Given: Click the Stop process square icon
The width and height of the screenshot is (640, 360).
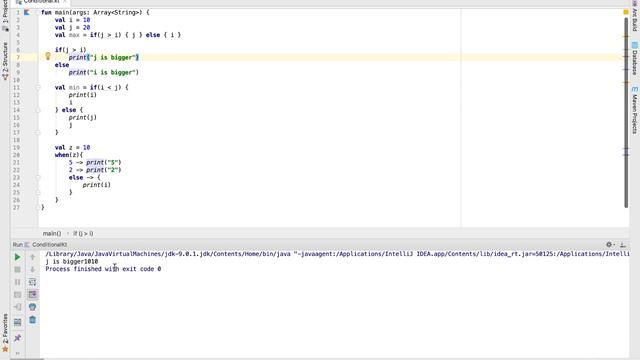Looking at the screenshot, I should pos(17,269).
